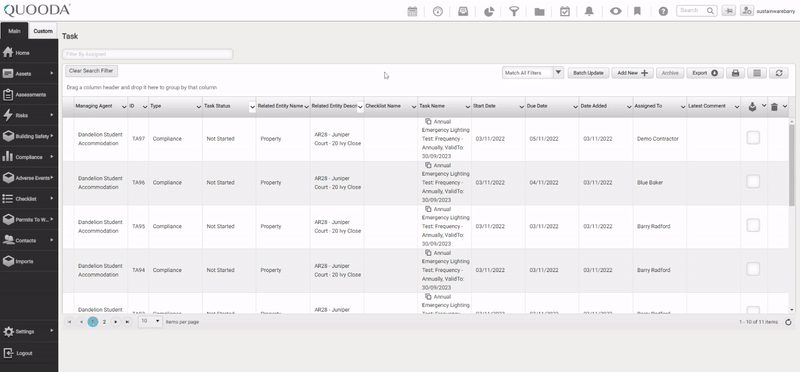Click the eye watch icon in header

tap(615, 11)
